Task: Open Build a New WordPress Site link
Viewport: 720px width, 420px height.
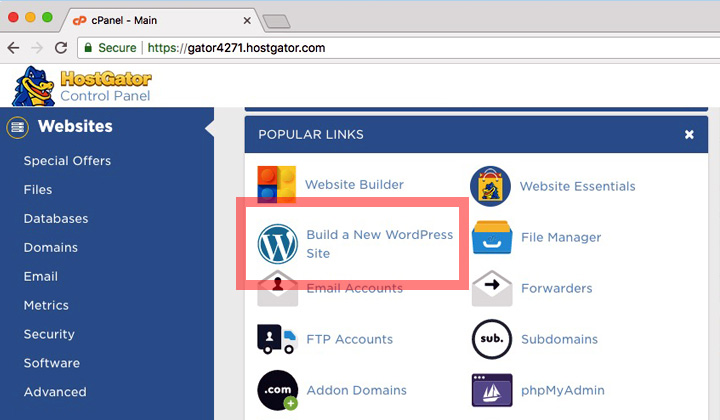Action: 380,244
